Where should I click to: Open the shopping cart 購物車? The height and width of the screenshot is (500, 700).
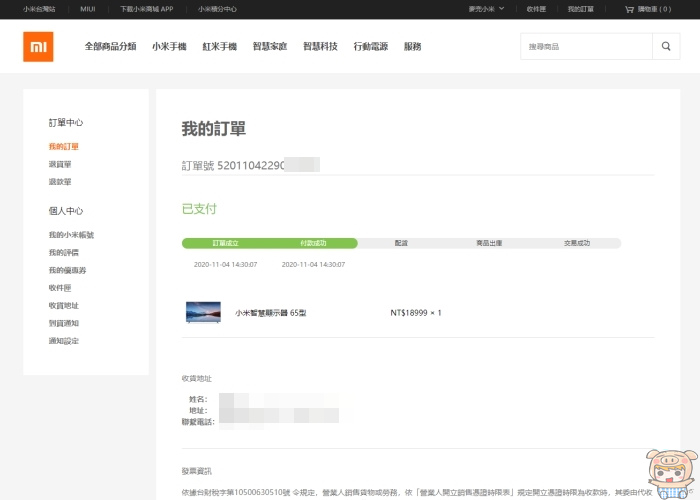648,9
